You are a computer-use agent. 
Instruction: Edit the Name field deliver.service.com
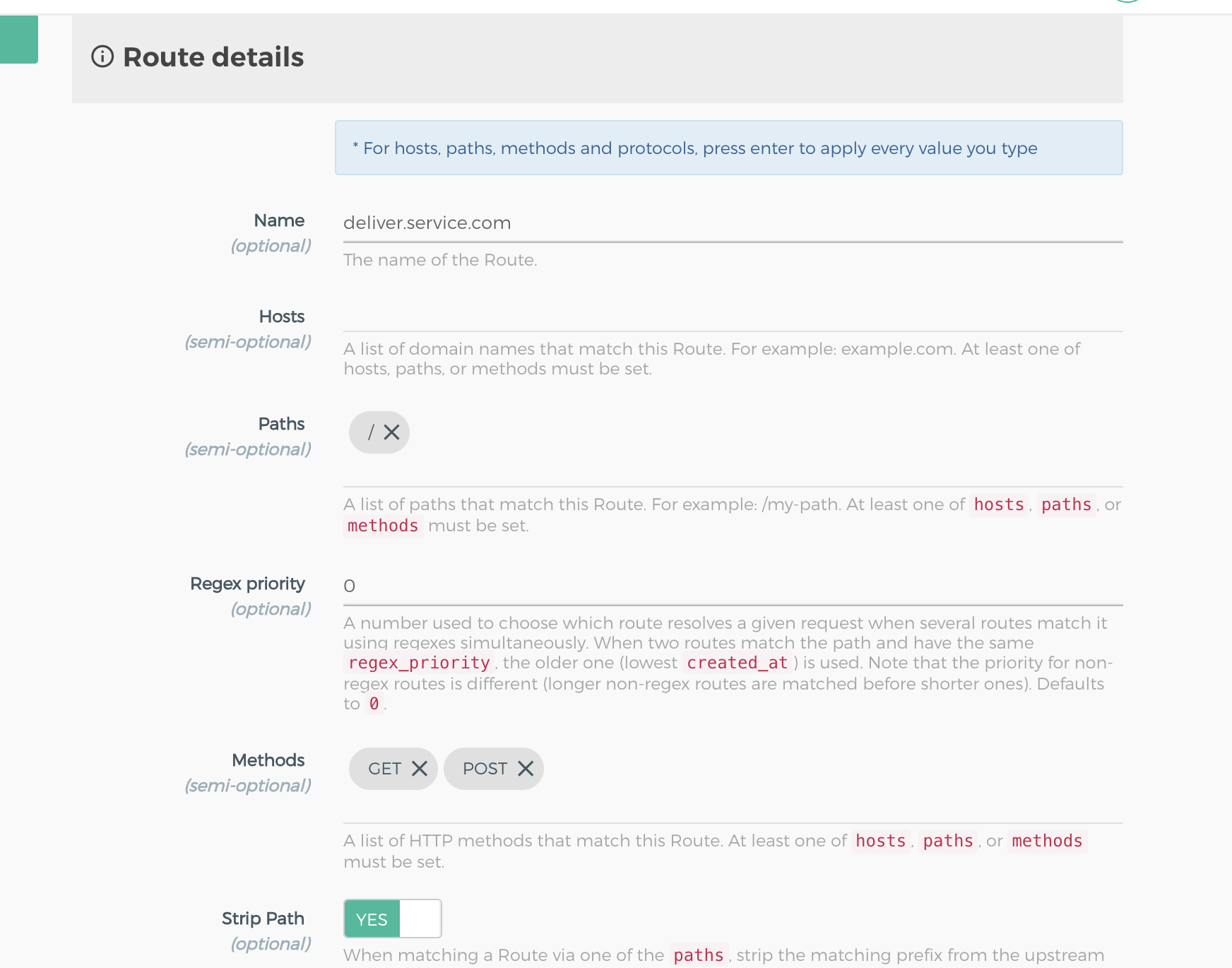(733, 223)
